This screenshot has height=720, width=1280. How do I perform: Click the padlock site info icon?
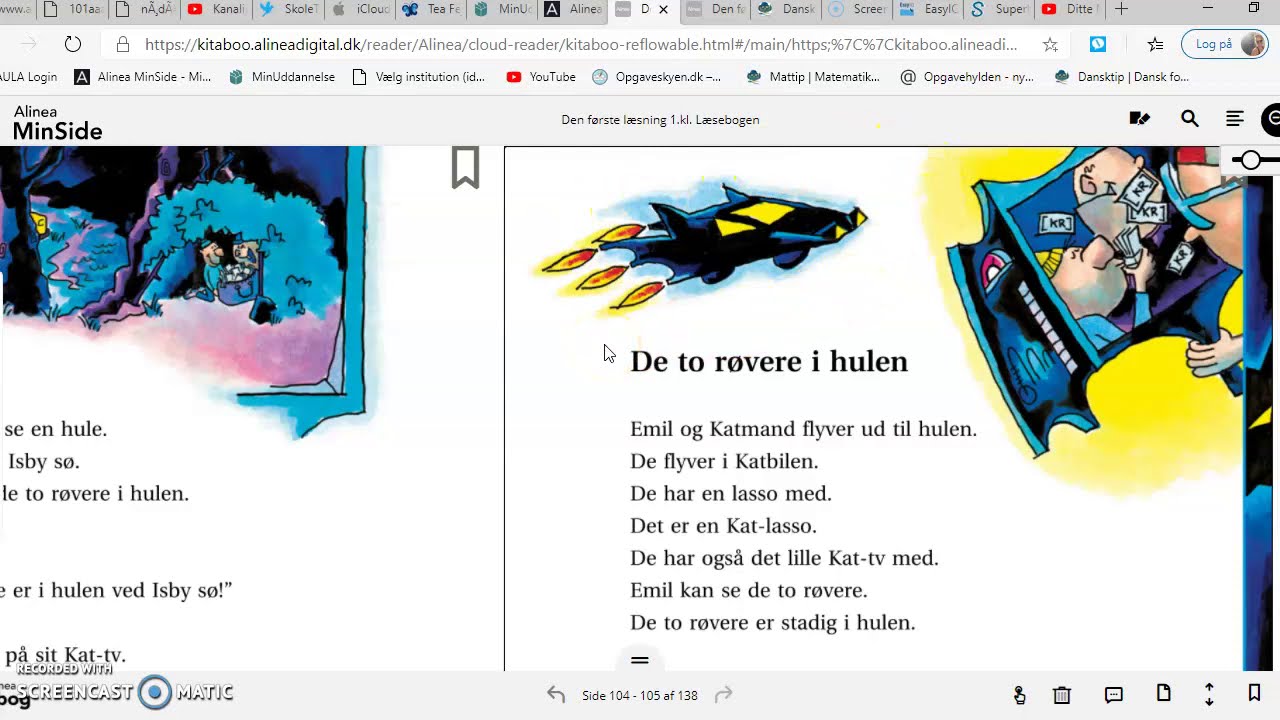(x=123, y=44)
